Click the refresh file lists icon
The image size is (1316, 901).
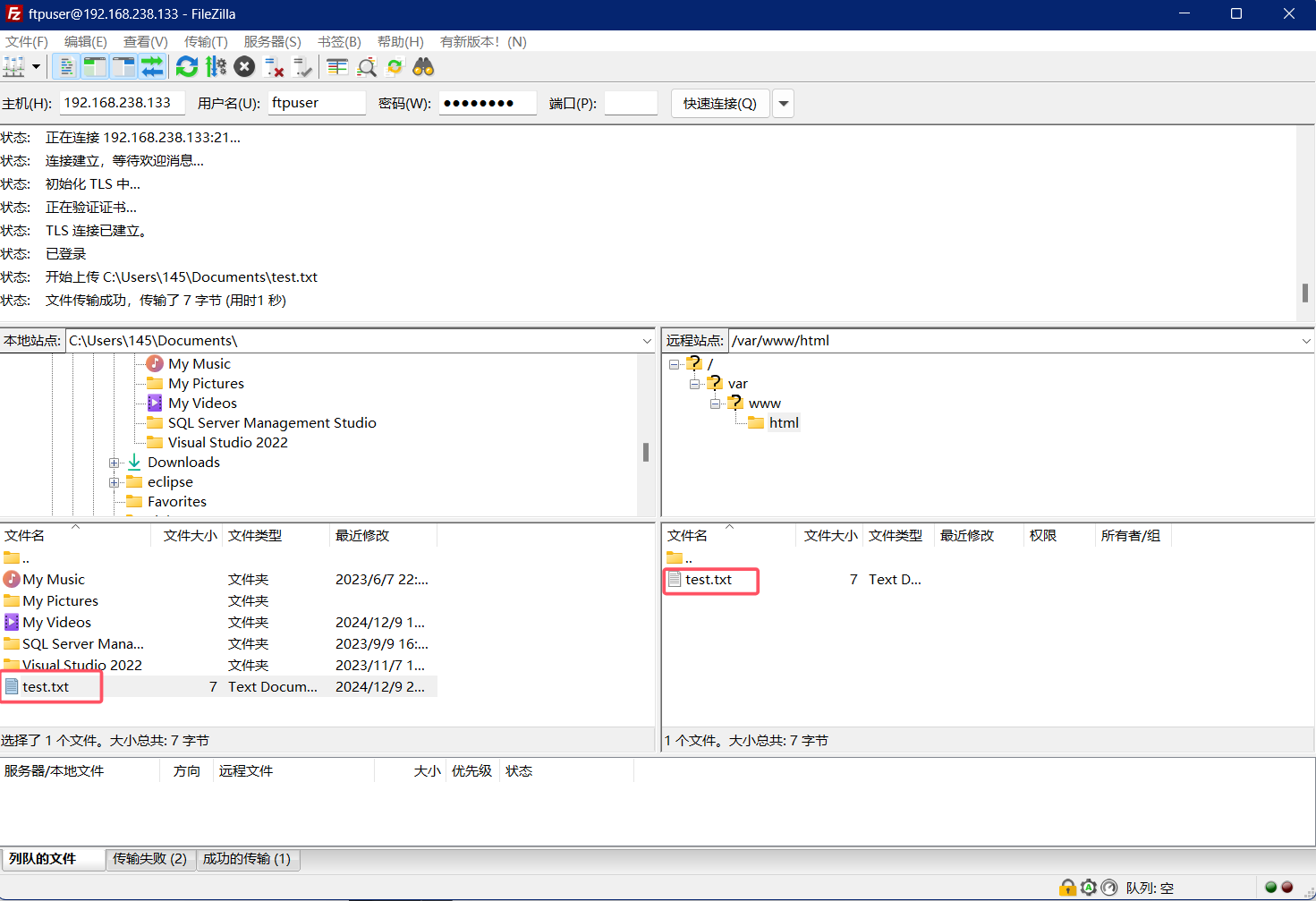point(187,67)
